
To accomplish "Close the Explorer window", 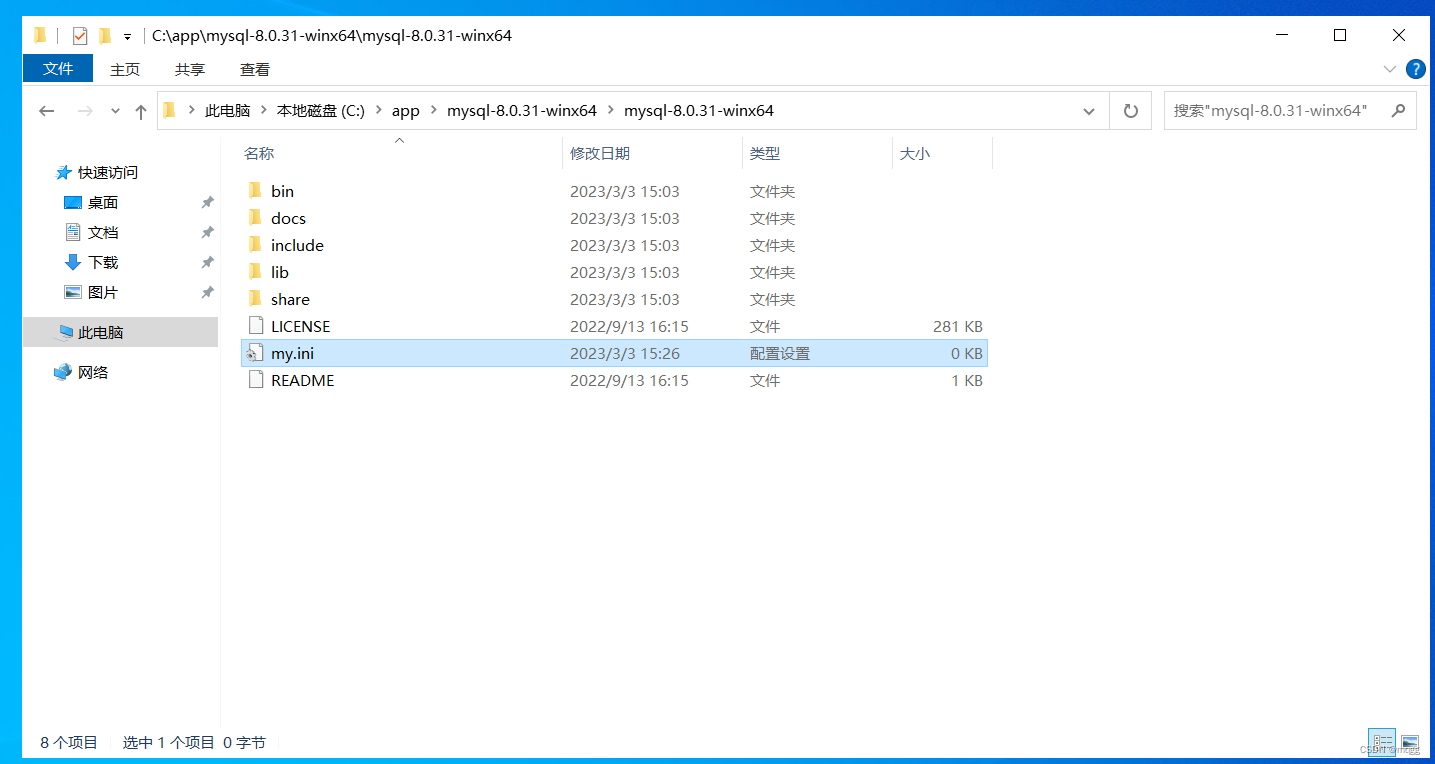I will click(1398, 35).
